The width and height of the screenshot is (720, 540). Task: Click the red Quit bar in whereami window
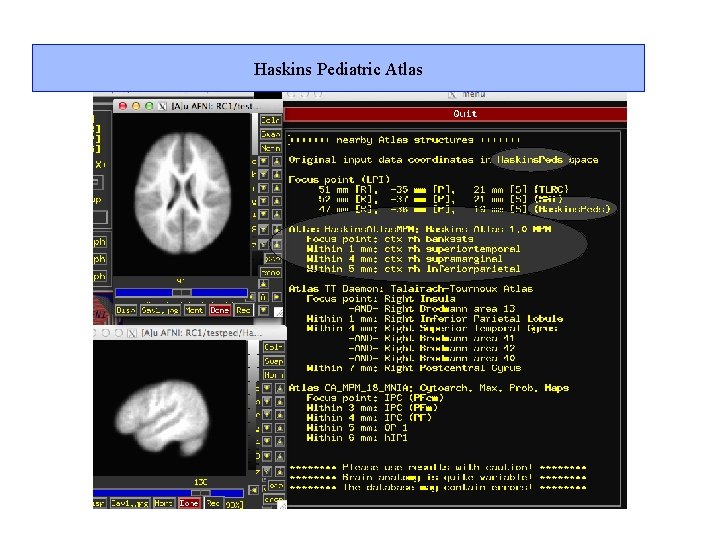click(x=455, y=114)
